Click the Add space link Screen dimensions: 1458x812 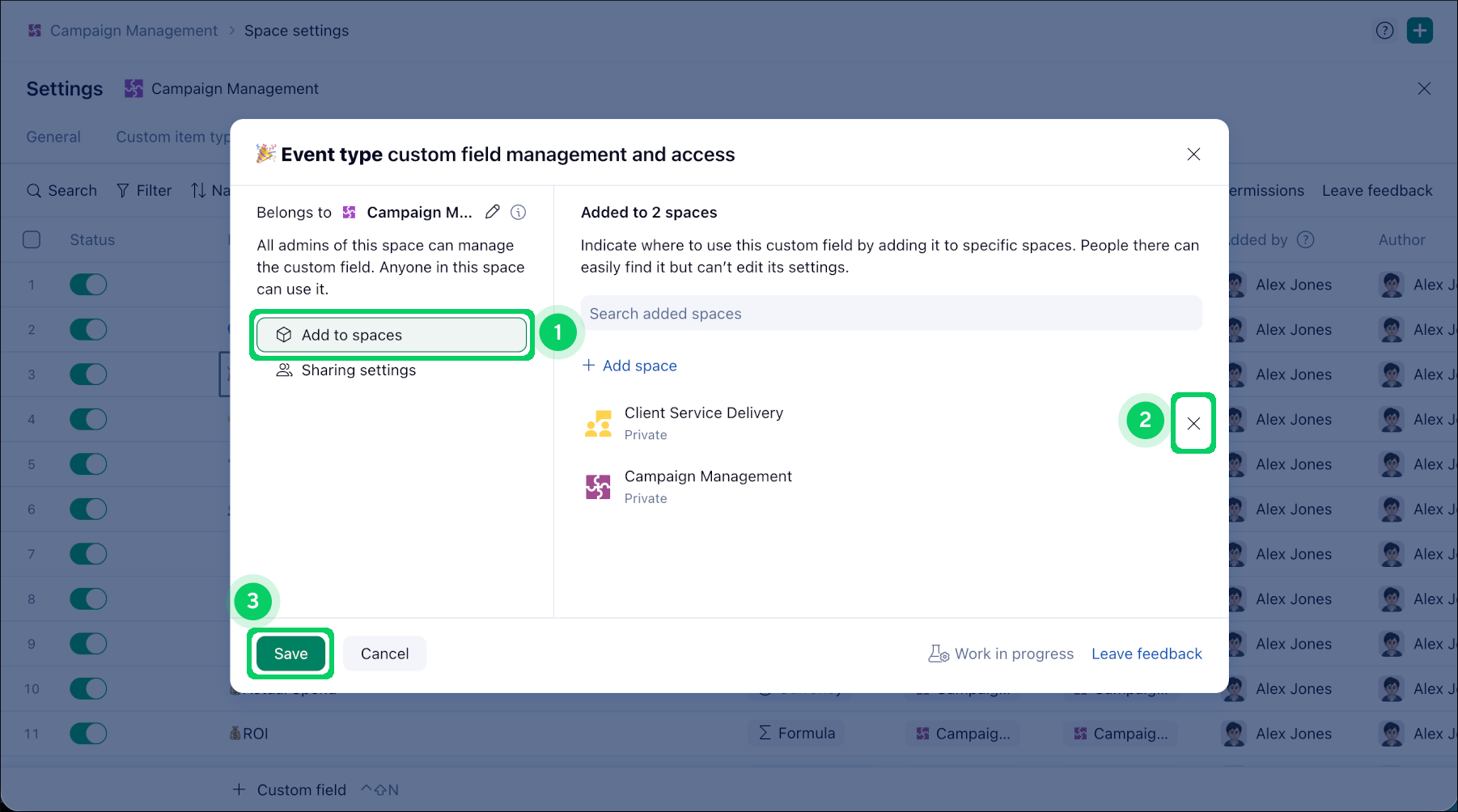coord(629,366)
